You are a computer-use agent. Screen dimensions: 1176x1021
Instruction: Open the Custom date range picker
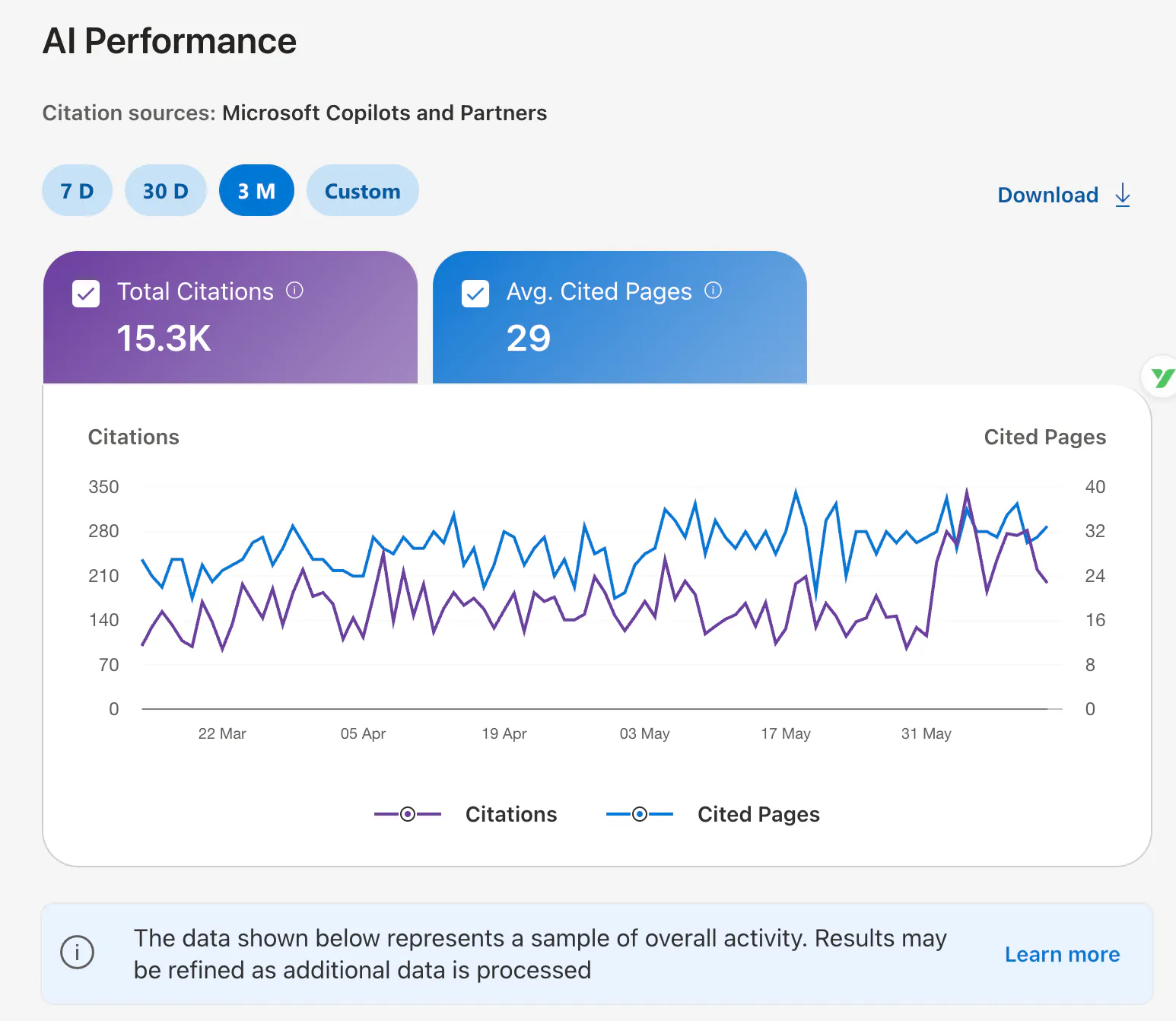tap(363, 190)
